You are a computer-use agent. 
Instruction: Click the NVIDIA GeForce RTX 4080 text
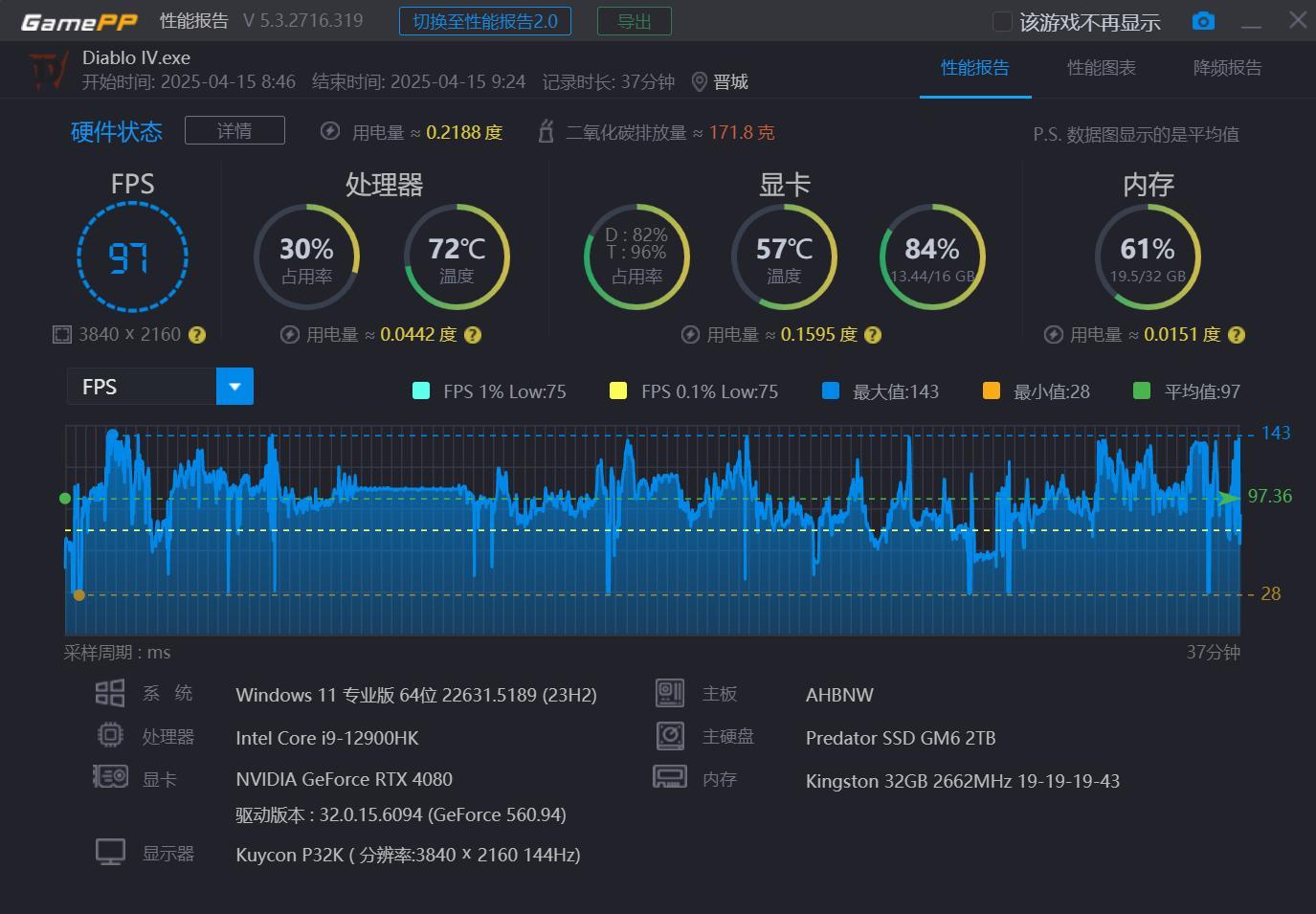[x=345, y=779]
